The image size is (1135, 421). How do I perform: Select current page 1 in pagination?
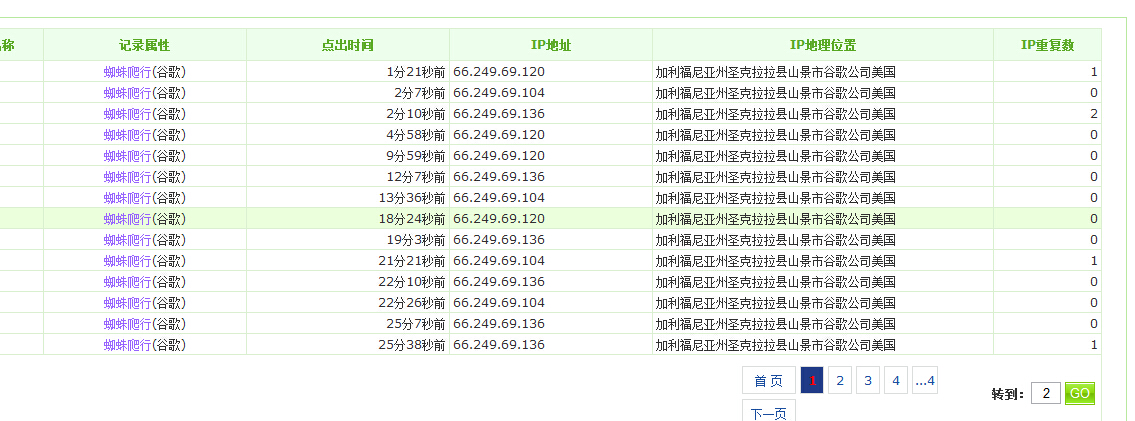point(812,380)
